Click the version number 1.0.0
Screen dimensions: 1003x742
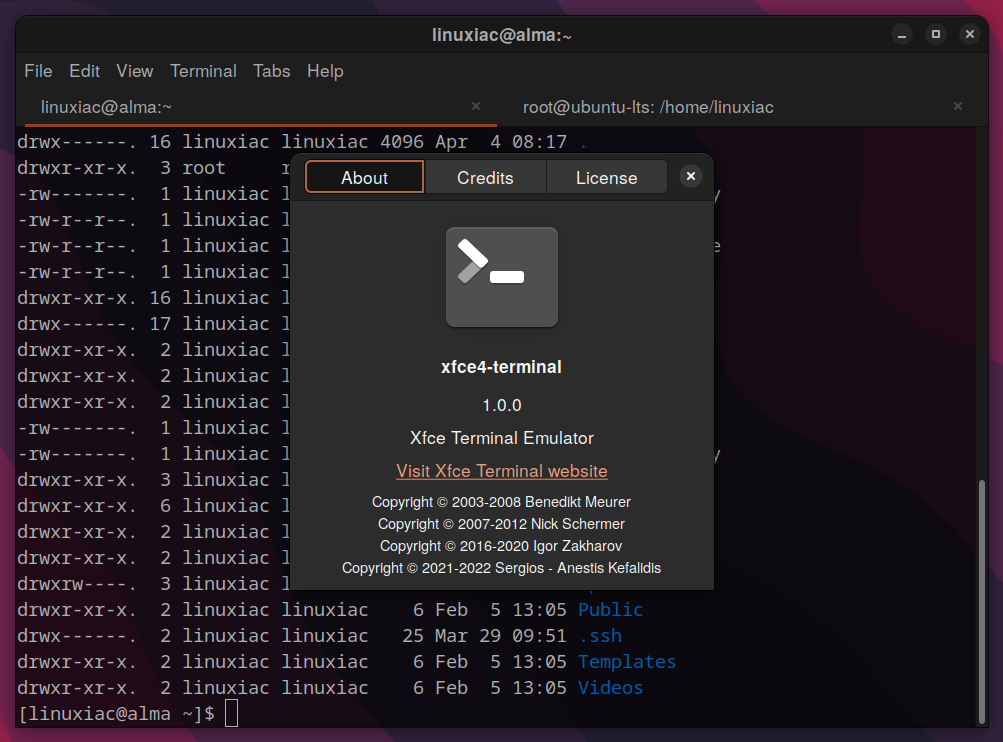pyautogui.click(x=502, y=406)
